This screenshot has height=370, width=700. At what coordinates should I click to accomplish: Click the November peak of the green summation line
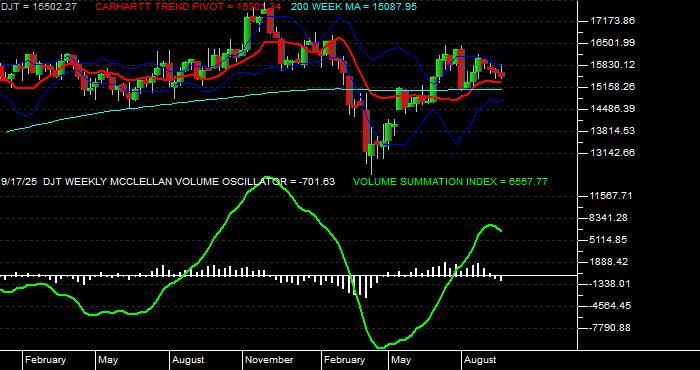click(x=268, y=178)
